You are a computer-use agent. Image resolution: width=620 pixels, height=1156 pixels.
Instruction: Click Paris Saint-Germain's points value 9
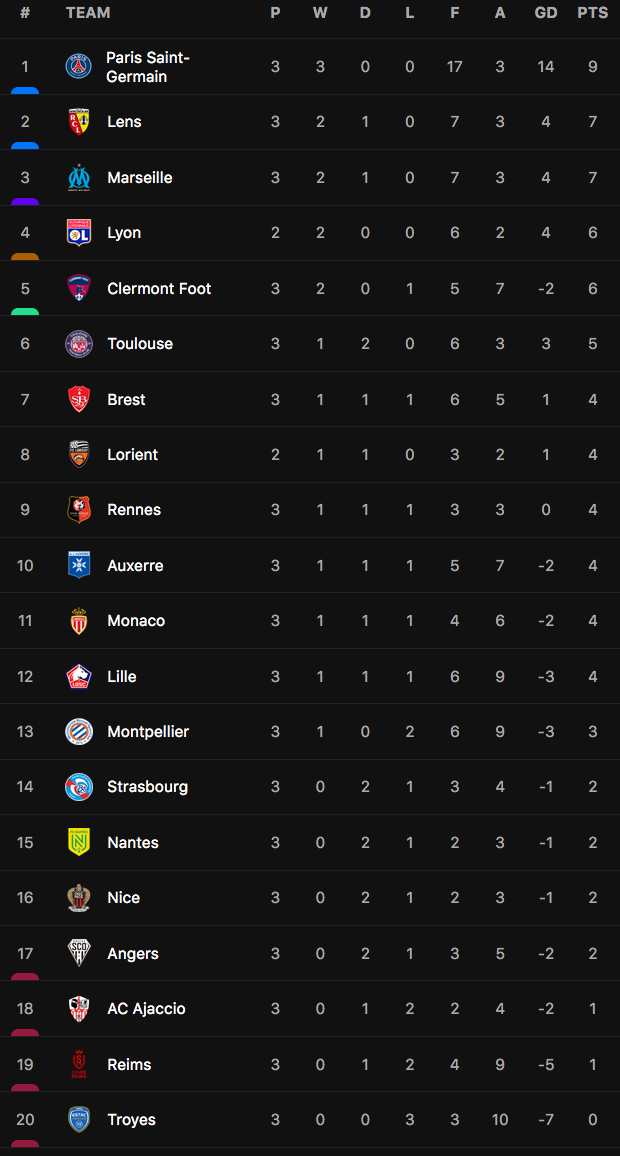(x=593, y=66)
